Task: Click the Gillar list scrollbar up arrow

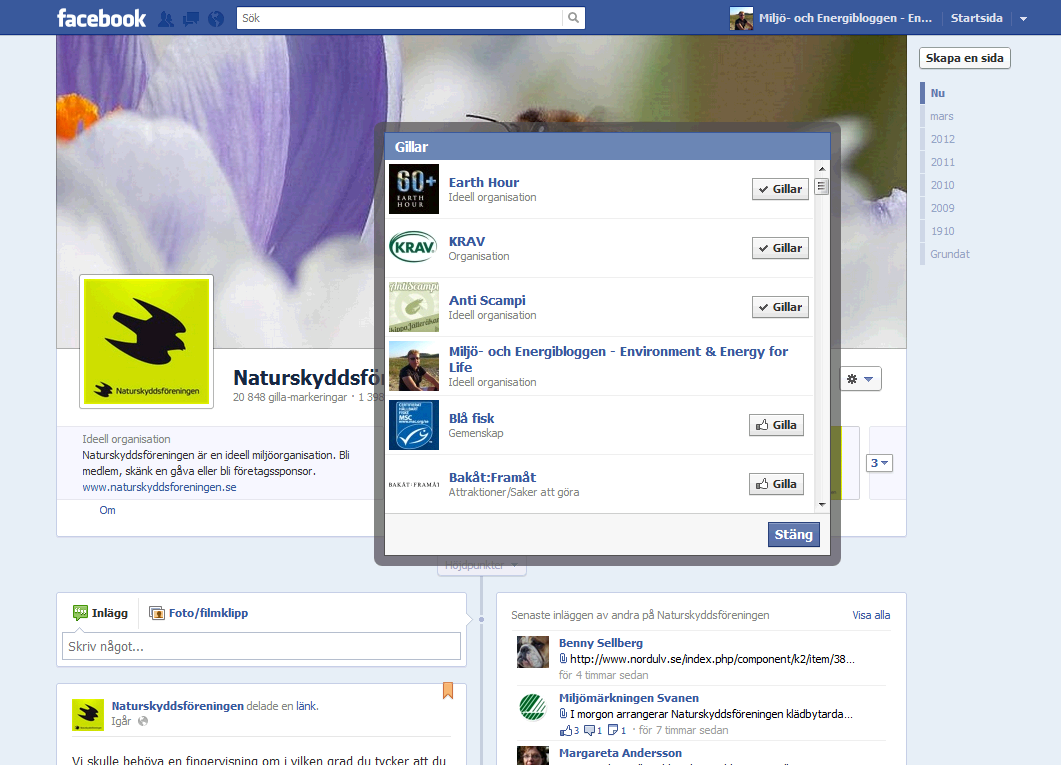Action: pyautogui.click(x=822, y=168)
